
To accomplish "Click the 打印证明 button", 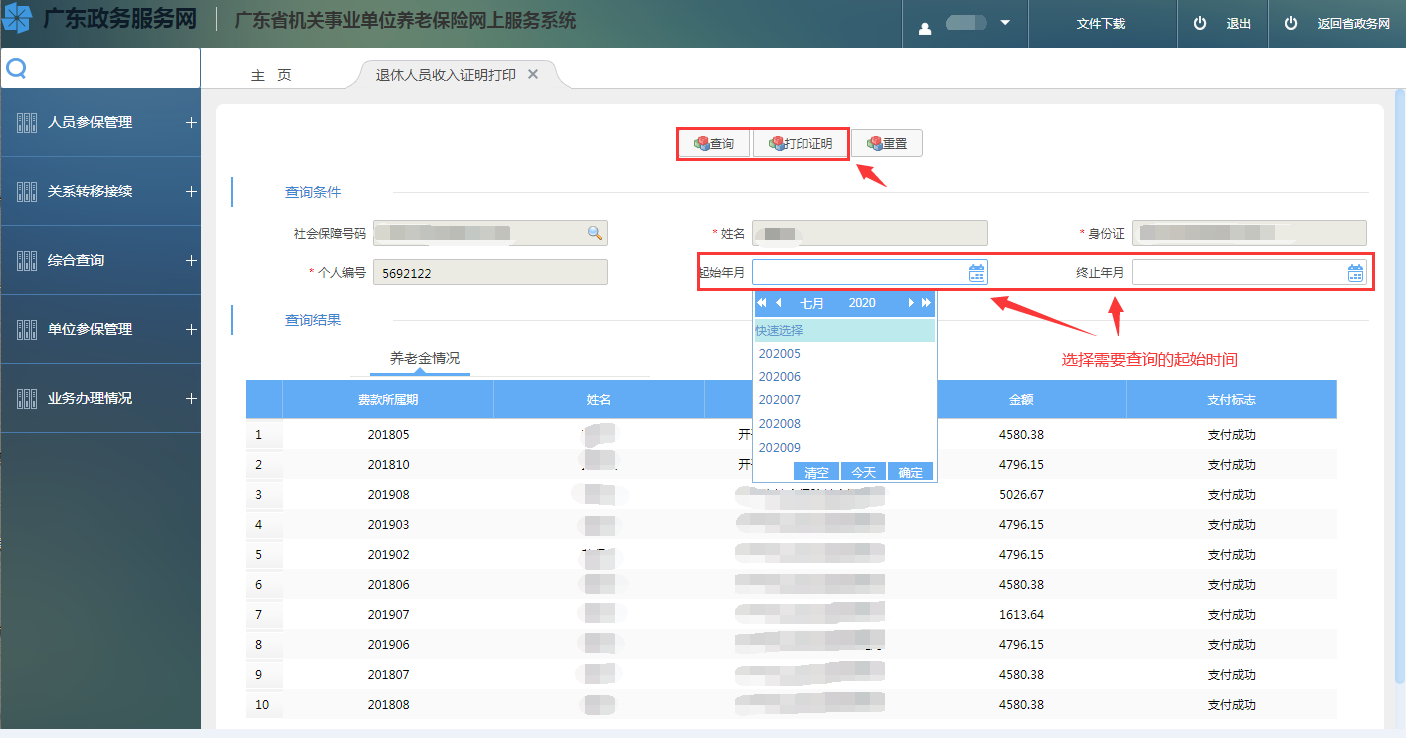I will [x=800, y=144].
